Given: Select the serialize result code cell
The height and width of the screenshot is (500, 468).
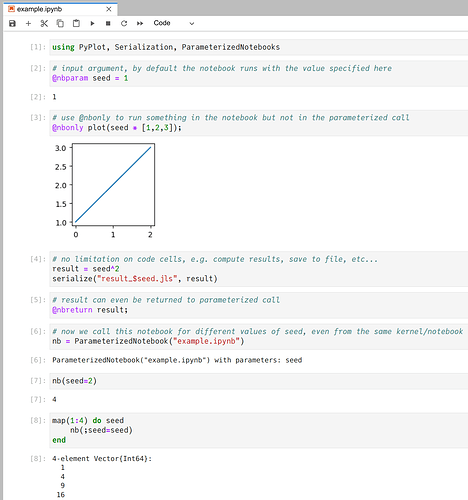Looking at the screenshot, I should (x=259, y=269).
